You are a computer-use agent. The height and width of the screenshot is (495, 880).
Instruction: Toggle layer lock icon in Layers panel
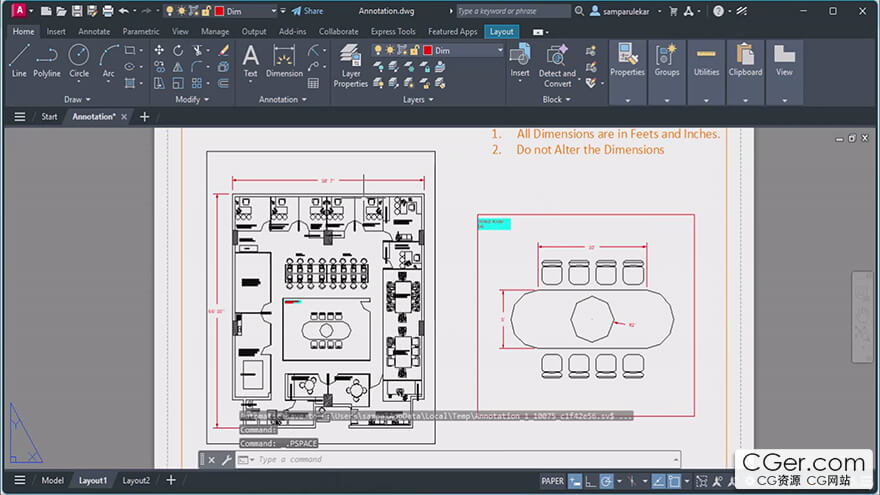pos(414,51)
